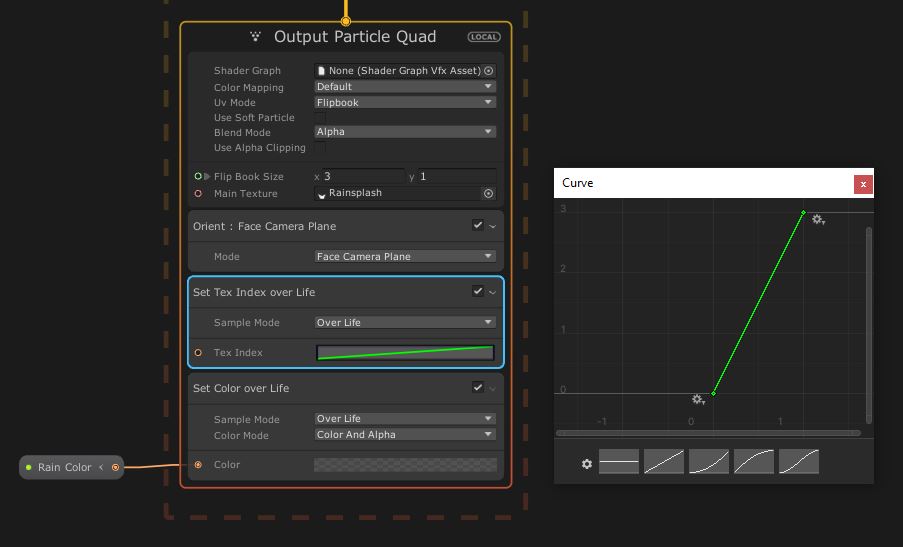This screenshot has width=903, height=547.
Task: Open the Uv Mode Flipbook dropdown
Action: click(x=405, y=102)
